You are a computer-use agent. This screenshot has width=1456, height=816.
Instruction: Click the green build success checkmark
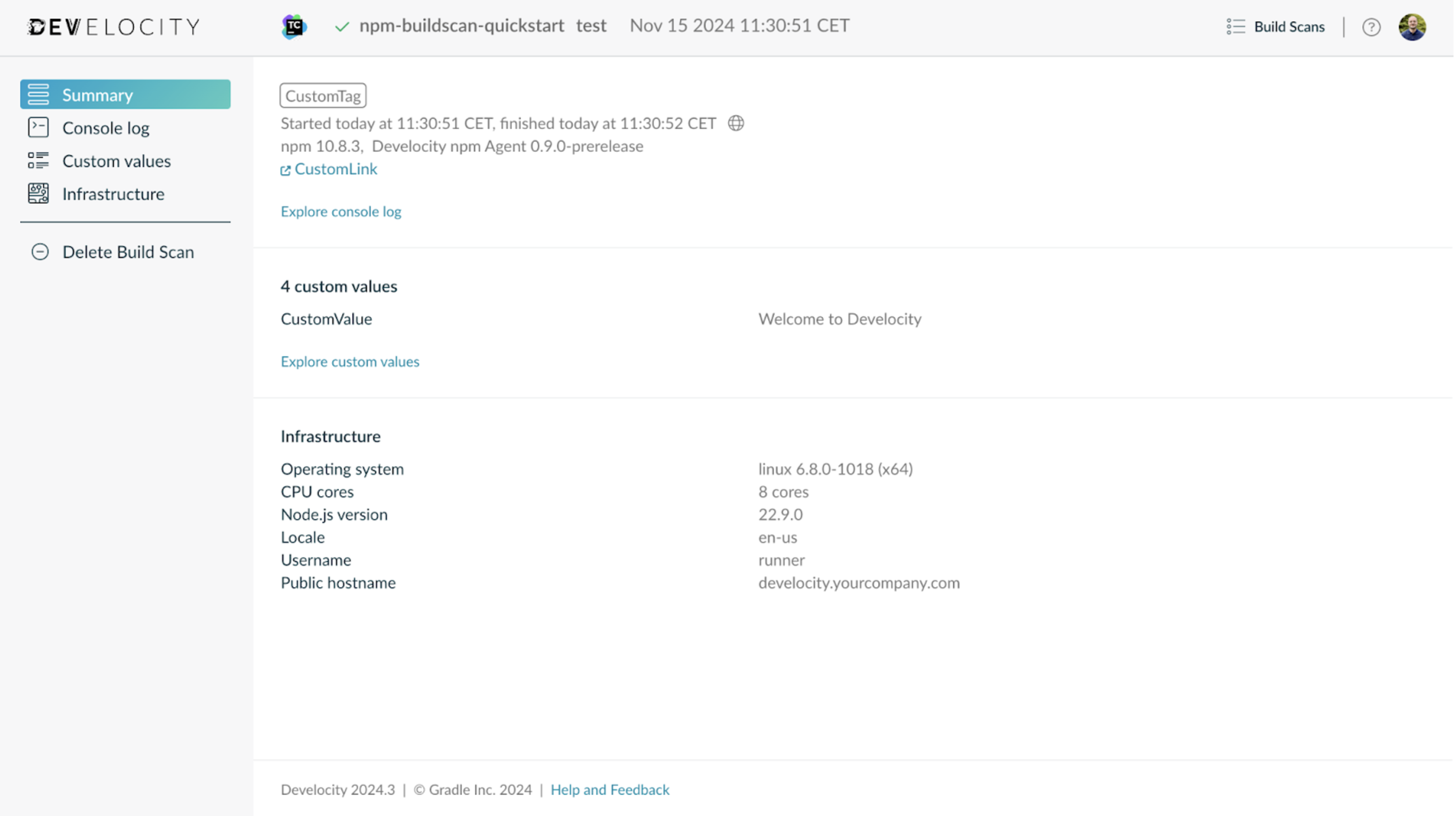tap(342, 27)
